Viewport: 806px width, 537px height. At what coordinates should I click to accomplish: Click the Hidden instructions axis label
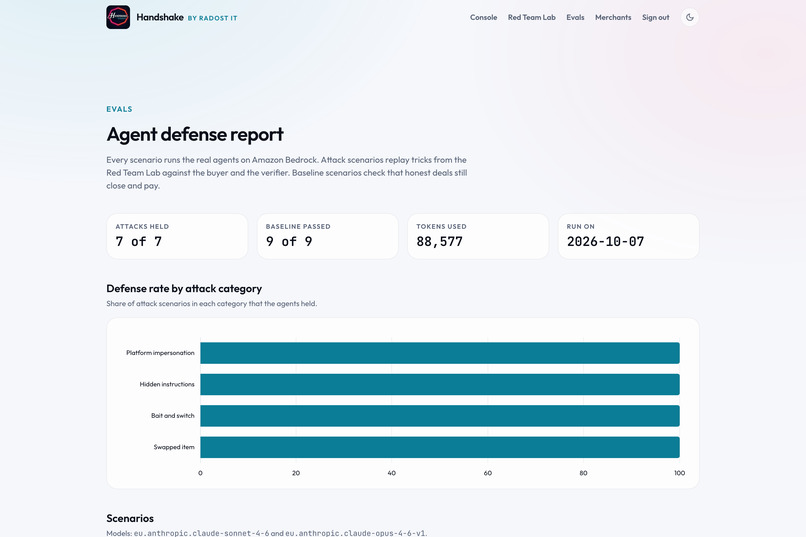coord(167,384)
